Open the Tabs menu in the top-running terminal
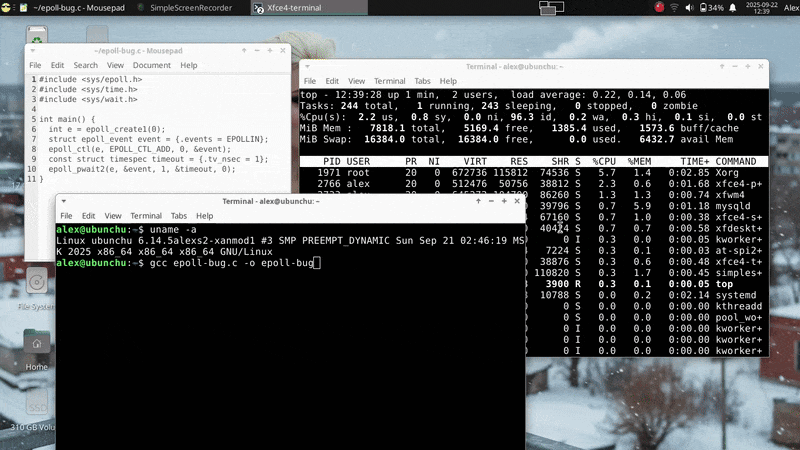Screen dimensions: 800x450 (422, 81)
